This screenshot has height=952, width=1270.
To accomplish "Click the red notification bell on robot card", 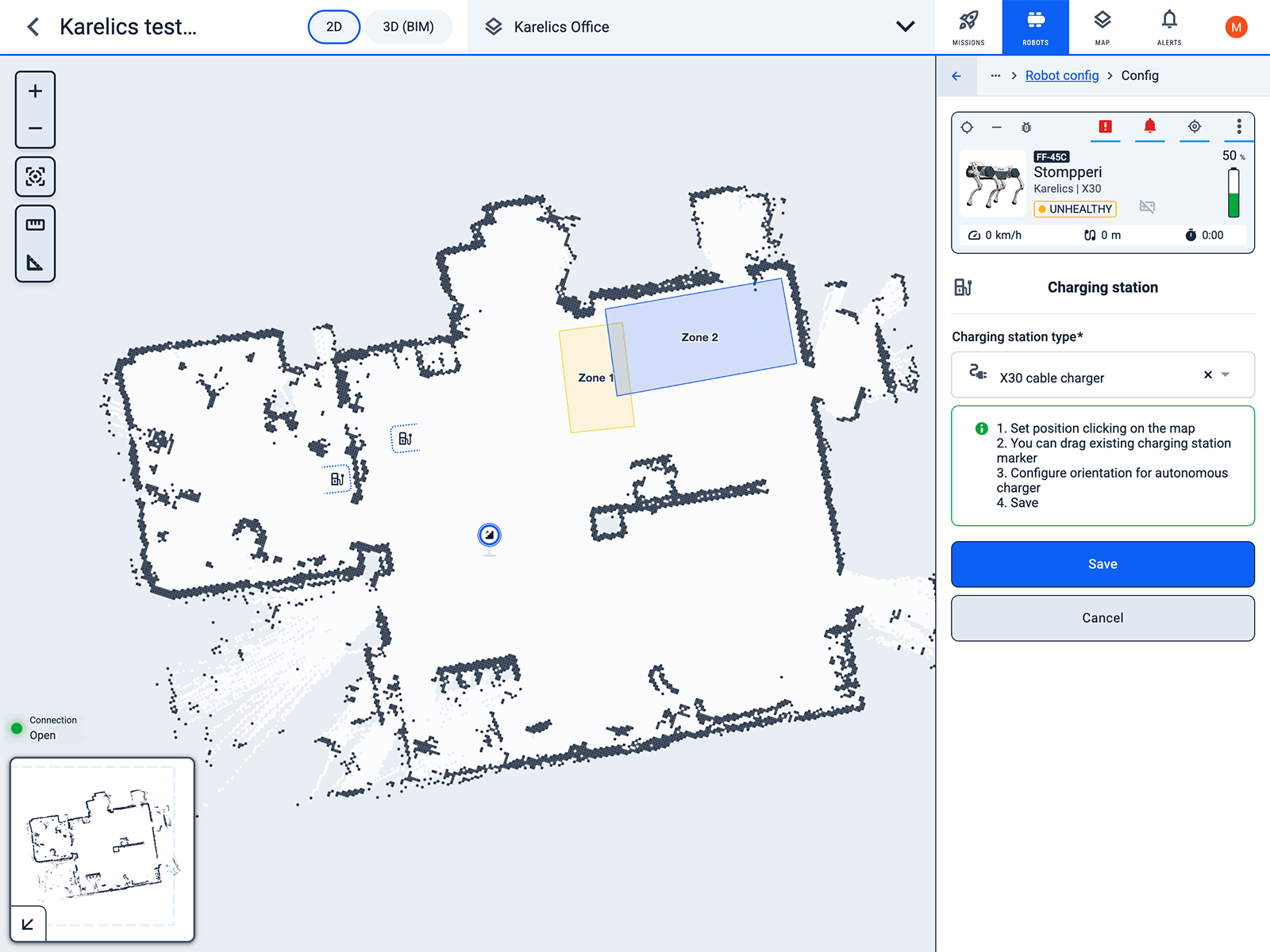I will pyautogui.click(x=1149, y=127).
